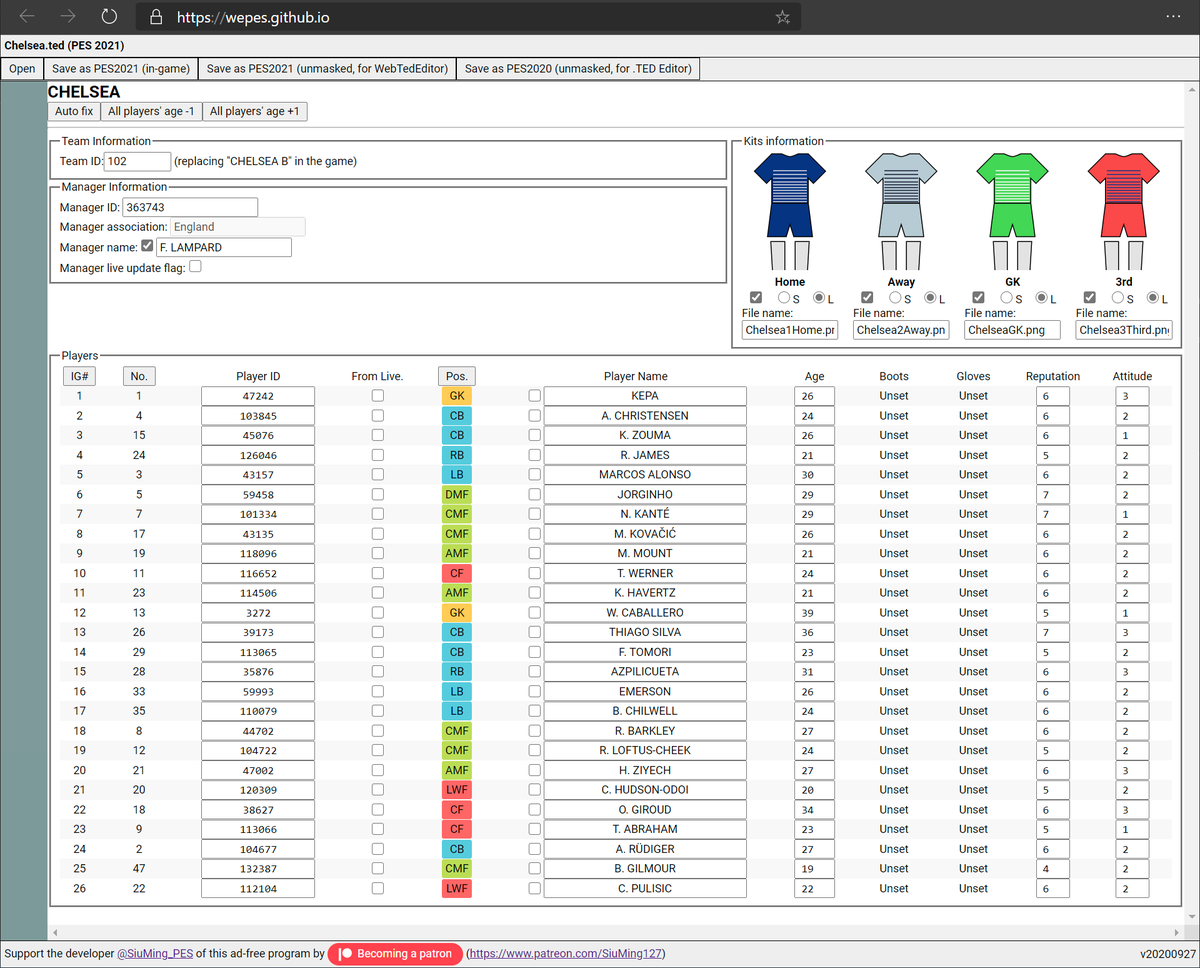Click All players' age +1 button
Viewport: 1200px width, 968px height.
click(x=254, y=112)
